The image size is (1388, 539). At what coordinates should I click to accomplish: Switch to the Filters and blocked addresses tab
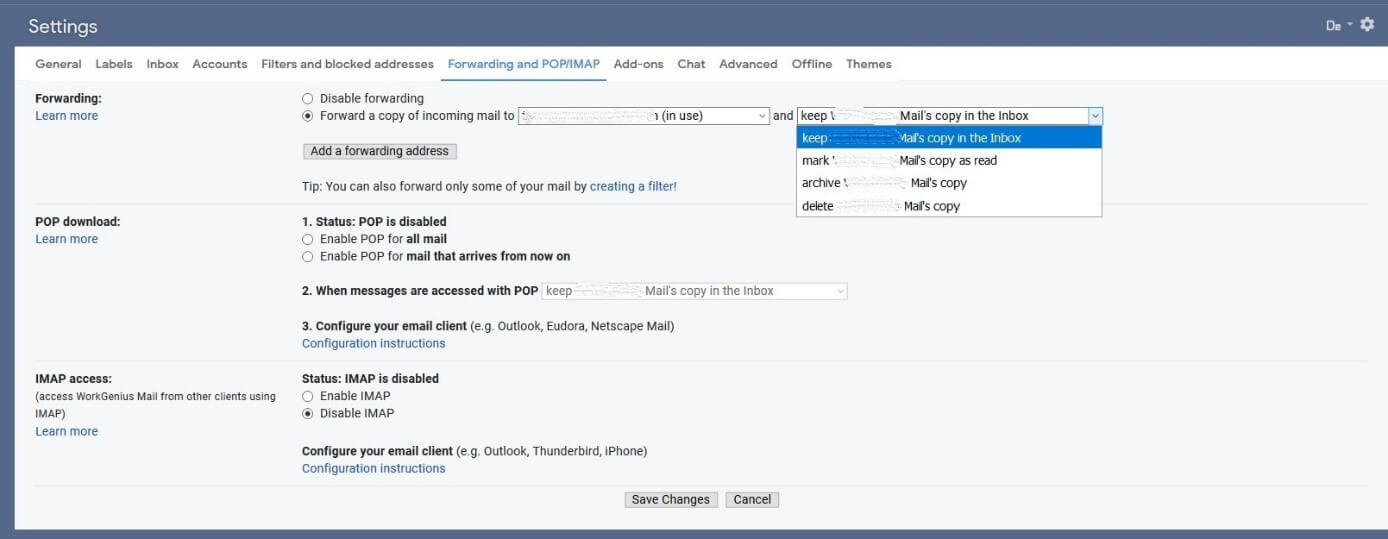pyautogui.click(x=347, y=64)
